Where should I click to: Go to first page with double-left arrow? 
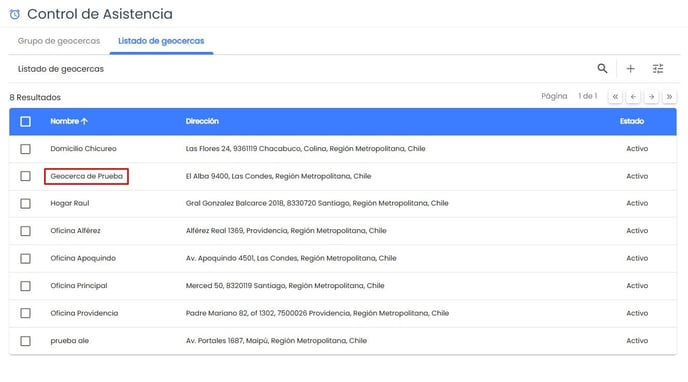[615, 96]
